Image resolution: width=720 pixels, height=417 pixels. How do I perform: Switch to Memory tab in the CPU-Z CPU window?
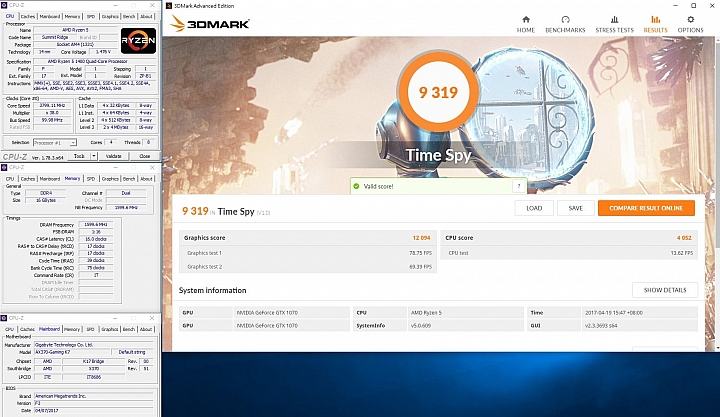point(72,17)
